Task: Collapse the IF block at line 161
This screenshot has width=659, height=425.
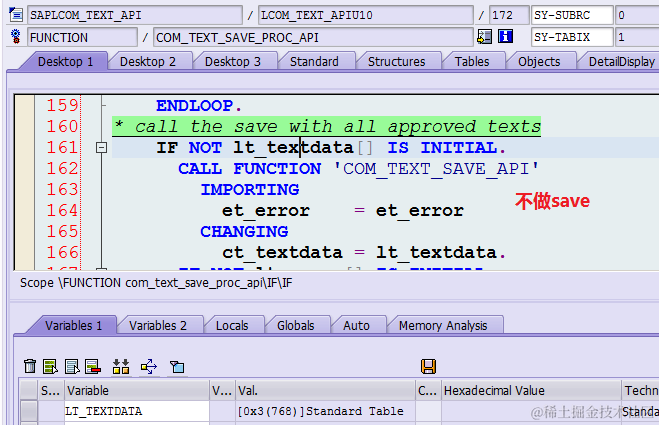Action: tap(101, 148)
